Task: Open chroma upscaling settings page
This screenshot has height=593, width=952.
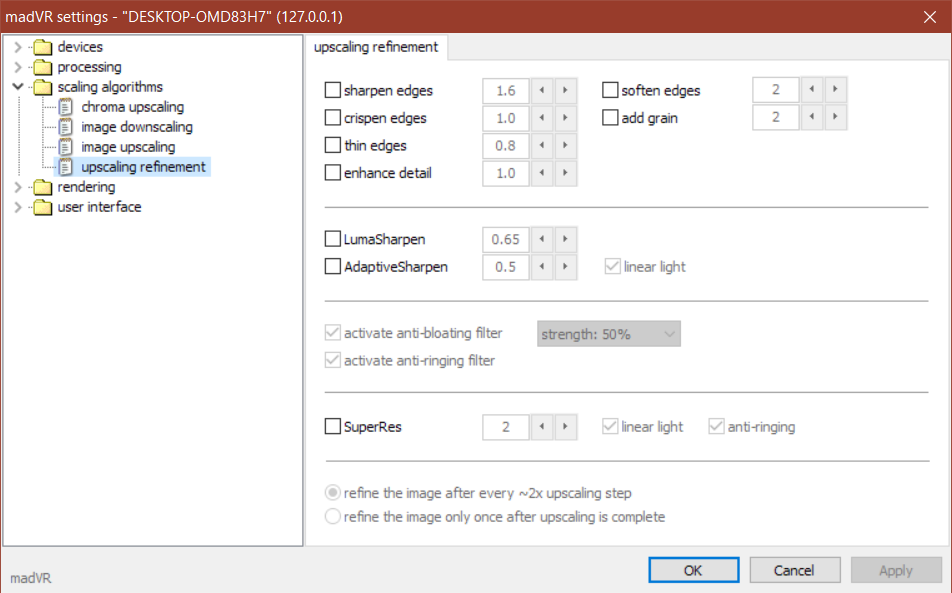Action: pos(132,107)
